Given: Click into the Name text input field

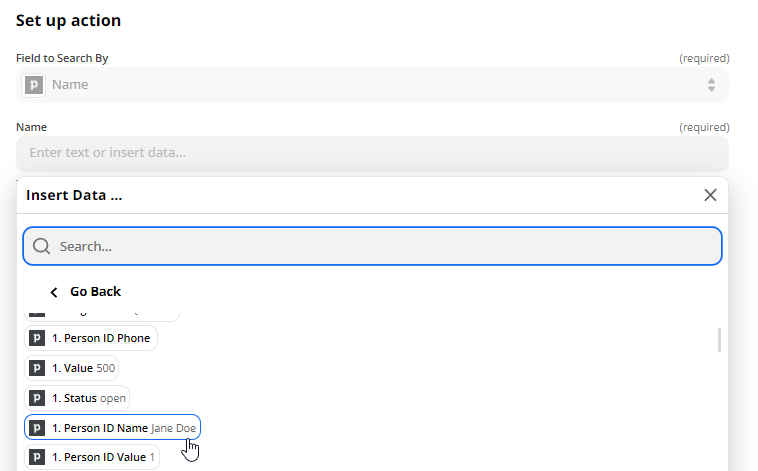Looking at the screenshot, I should (x=372, y=153).
